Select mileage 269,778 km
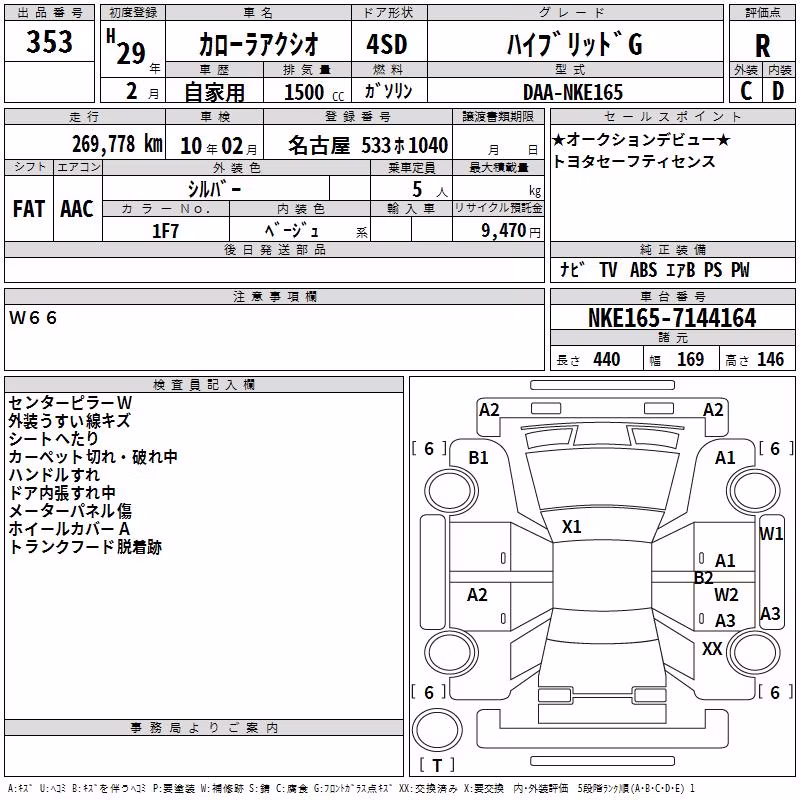This screenshot has width=800, height=800. 117,144
